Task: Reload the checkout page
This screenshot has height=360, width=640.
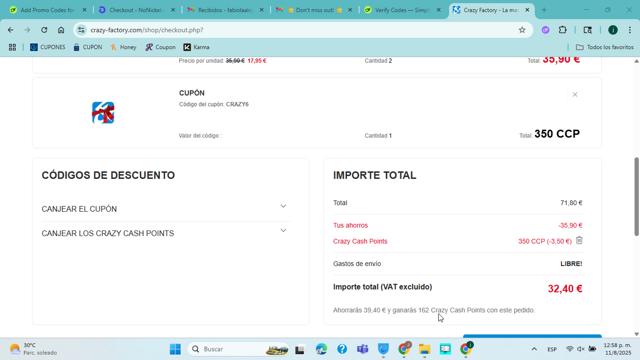Action: coord(44,30)
